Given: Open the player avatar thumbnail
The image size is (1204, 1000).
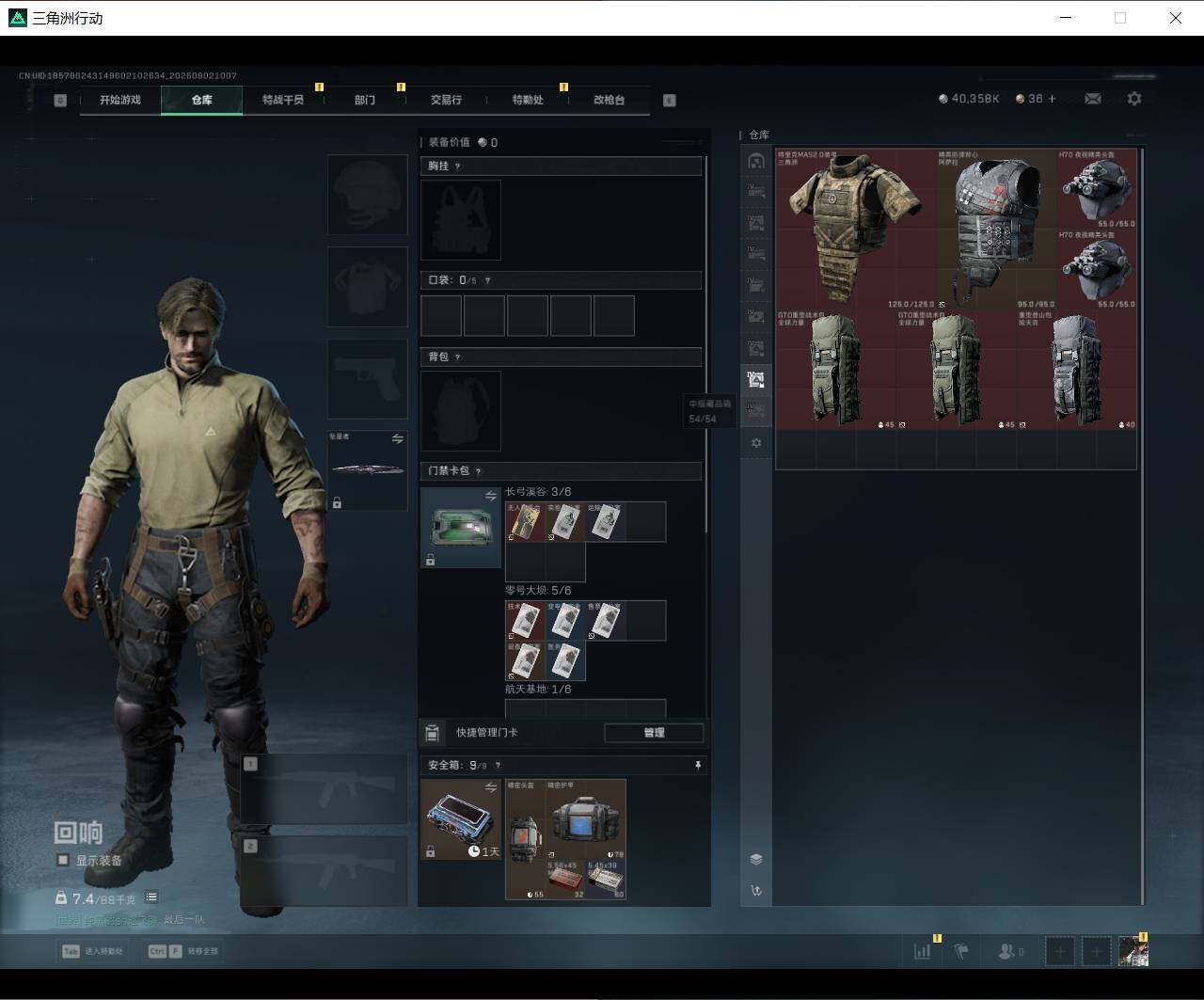Looking at the screenshot, I should (1133, 951).
